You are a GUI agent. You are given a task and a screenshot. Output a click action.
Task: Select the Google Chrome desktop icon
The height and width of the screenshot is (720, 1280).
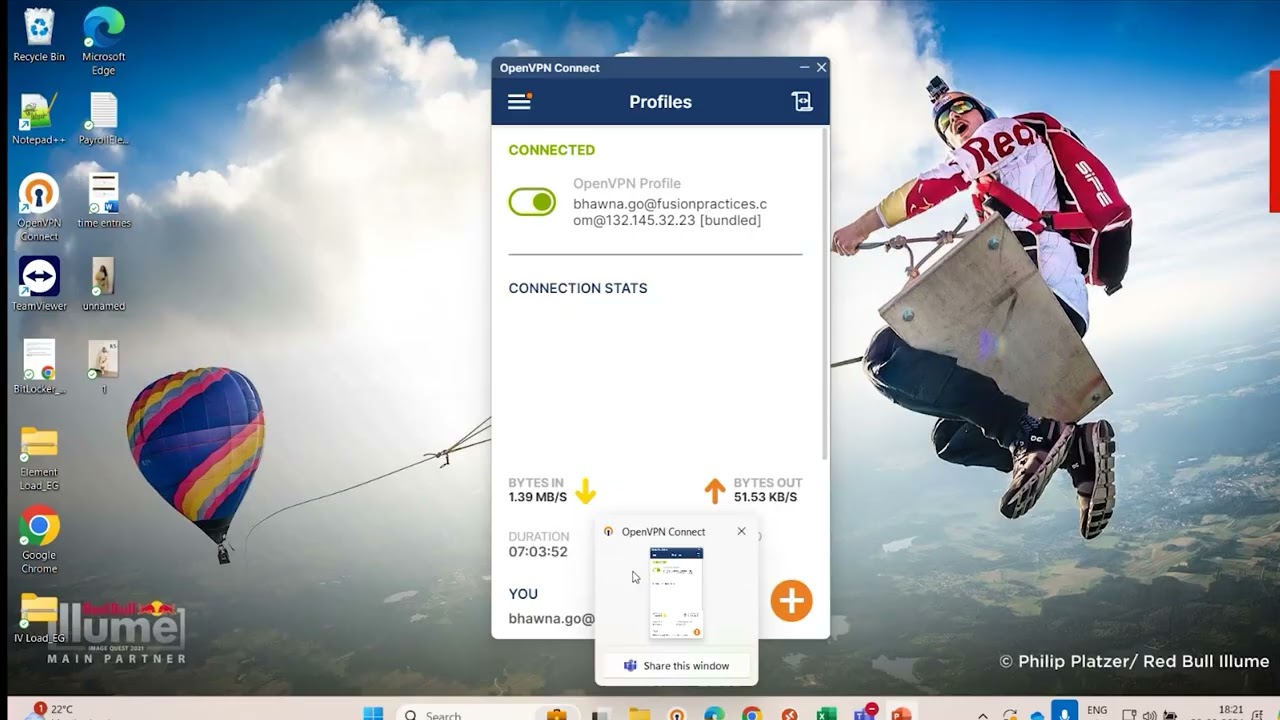(39, 541)
